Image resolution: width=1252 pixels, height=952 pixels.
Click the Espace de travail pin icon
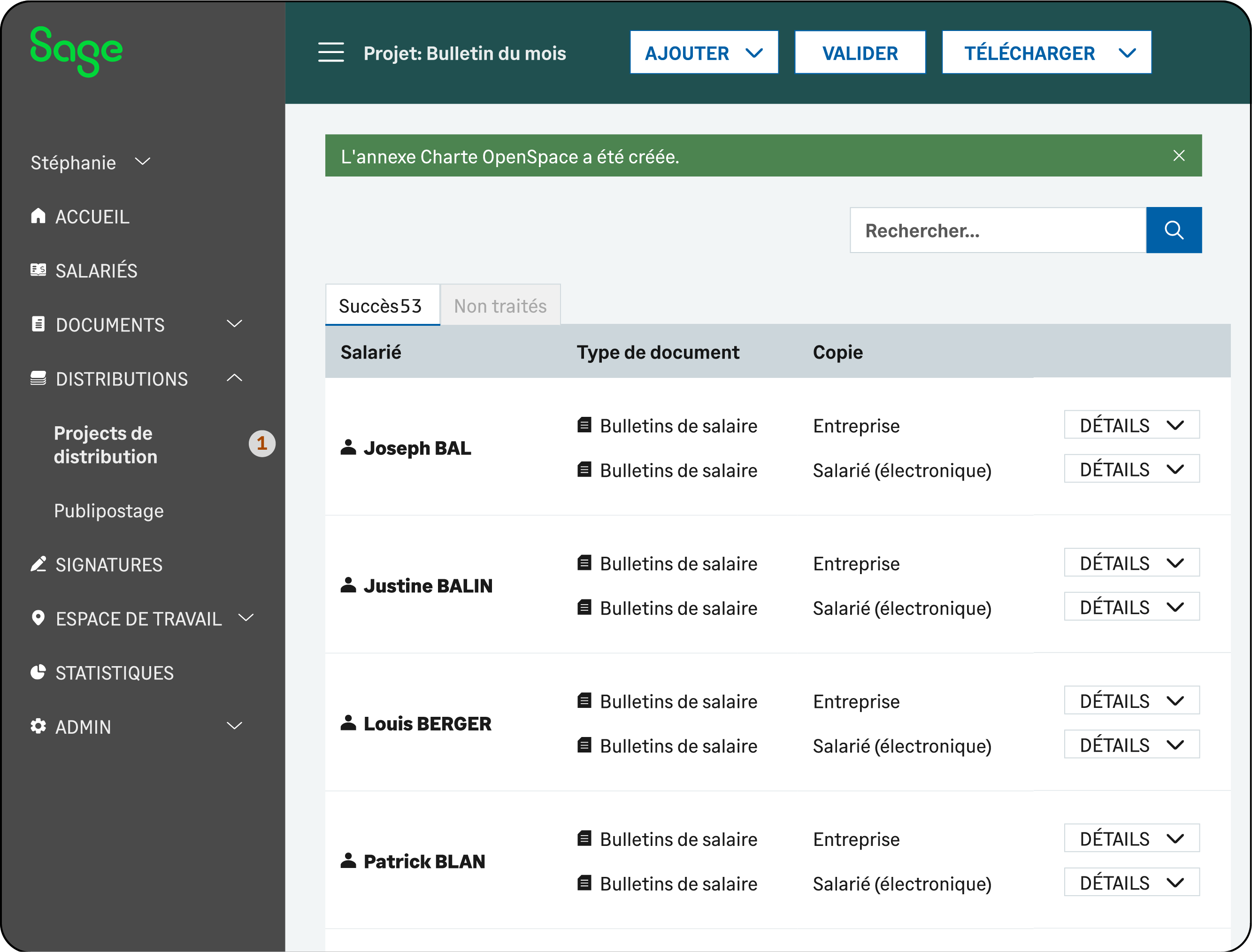tap(38, 618)
